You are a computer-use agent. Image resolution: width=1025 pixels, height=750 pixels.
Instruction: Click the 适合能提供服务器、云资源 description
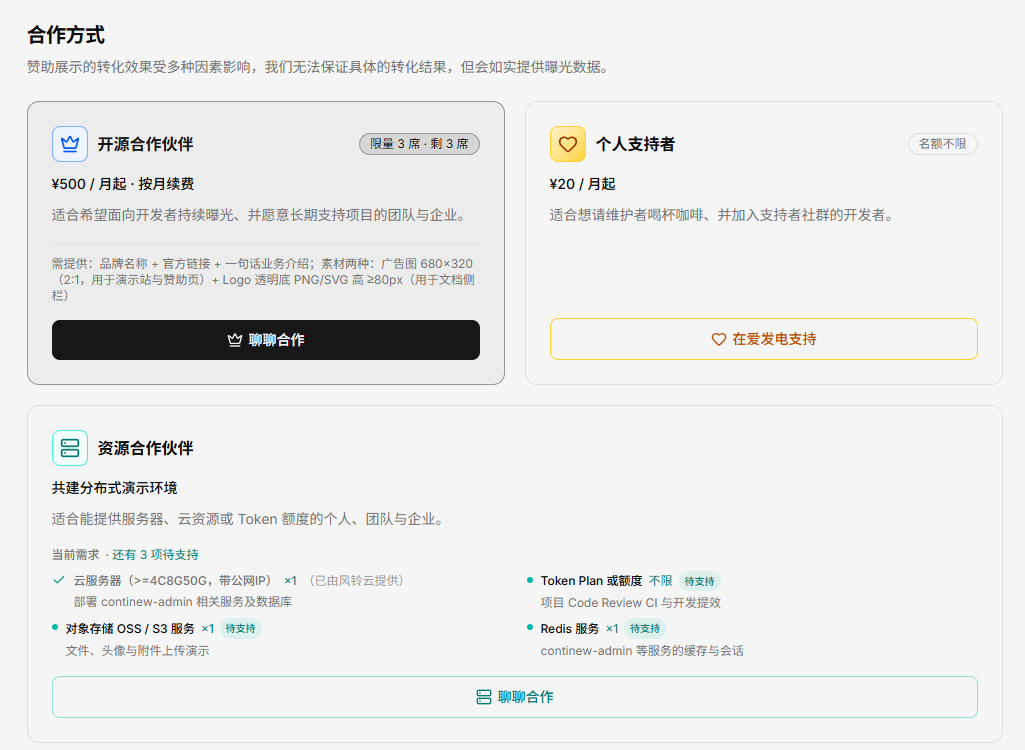coord(250,519)
